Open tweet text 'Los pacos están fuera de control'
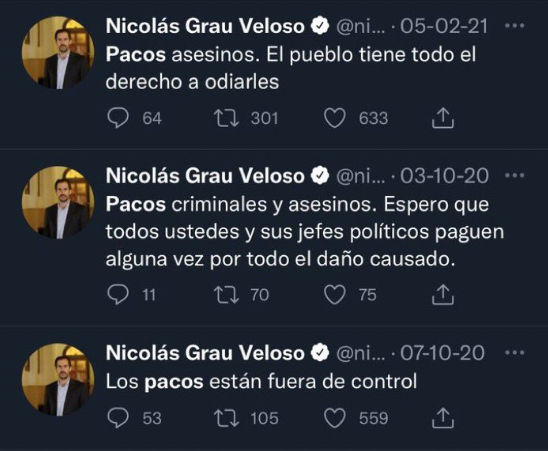The width and height of the screenshot is (548, 451). point(261,381)
